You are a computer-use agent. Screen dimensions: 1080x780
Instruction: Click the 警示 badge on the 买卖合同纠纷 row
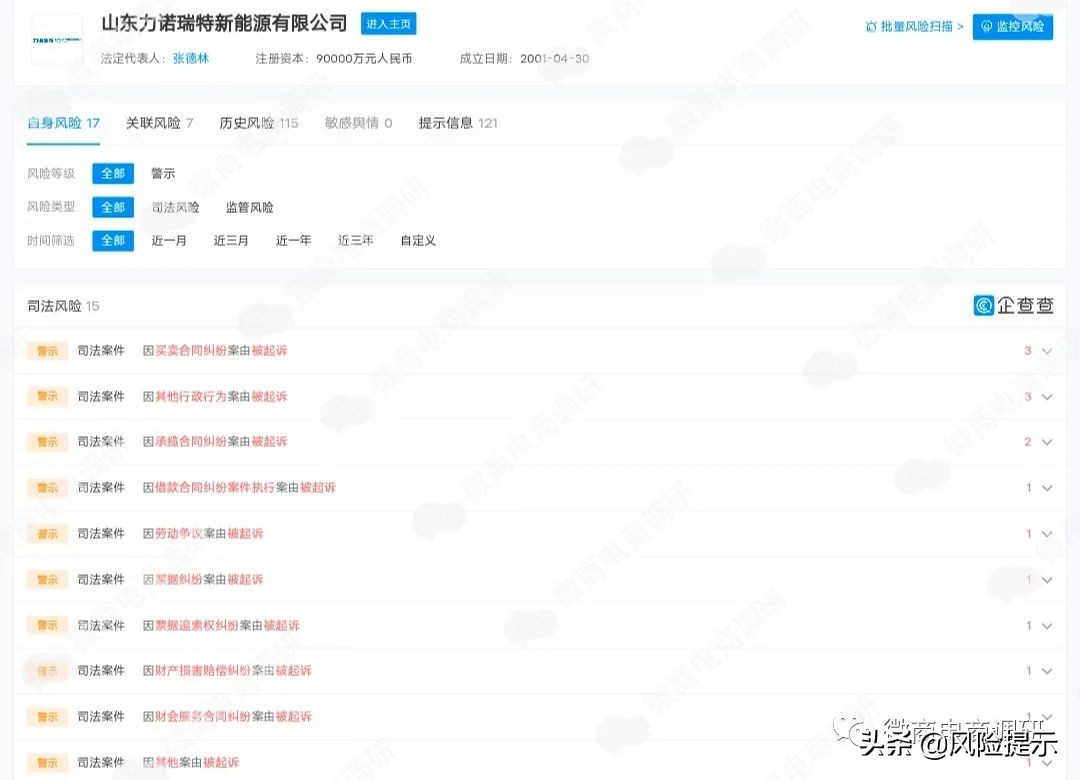(46, 350)
